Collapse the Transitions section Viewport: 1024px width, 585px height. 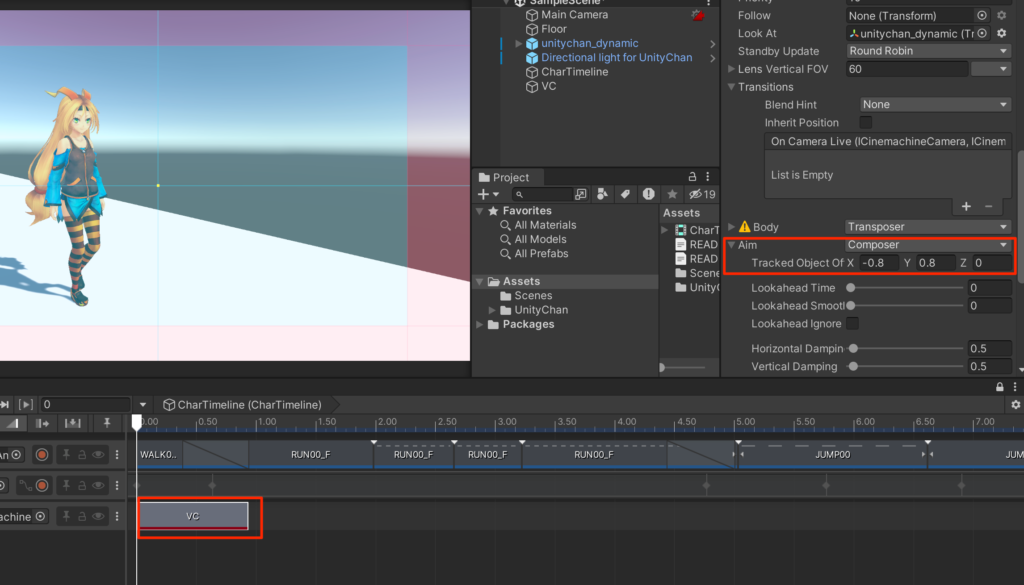coord(731,87)
